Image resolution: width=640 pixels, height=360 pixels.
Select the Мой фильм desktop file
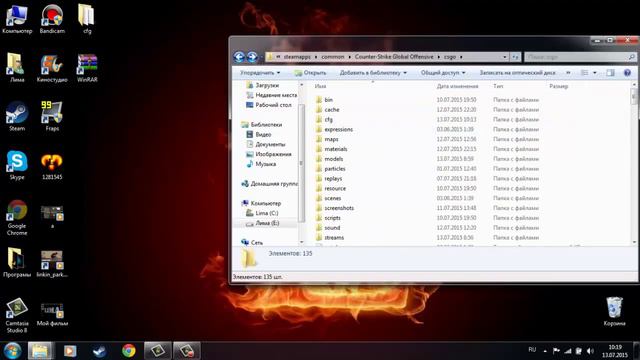(52, 314)
